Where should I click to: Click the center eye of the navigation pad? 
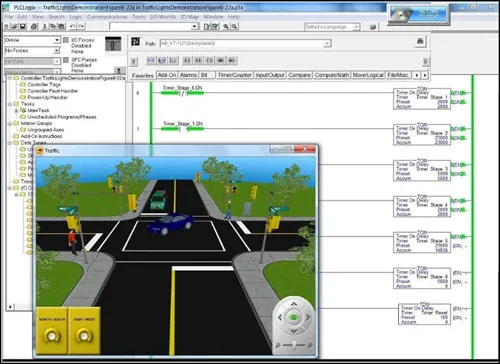tap(294, 317)
